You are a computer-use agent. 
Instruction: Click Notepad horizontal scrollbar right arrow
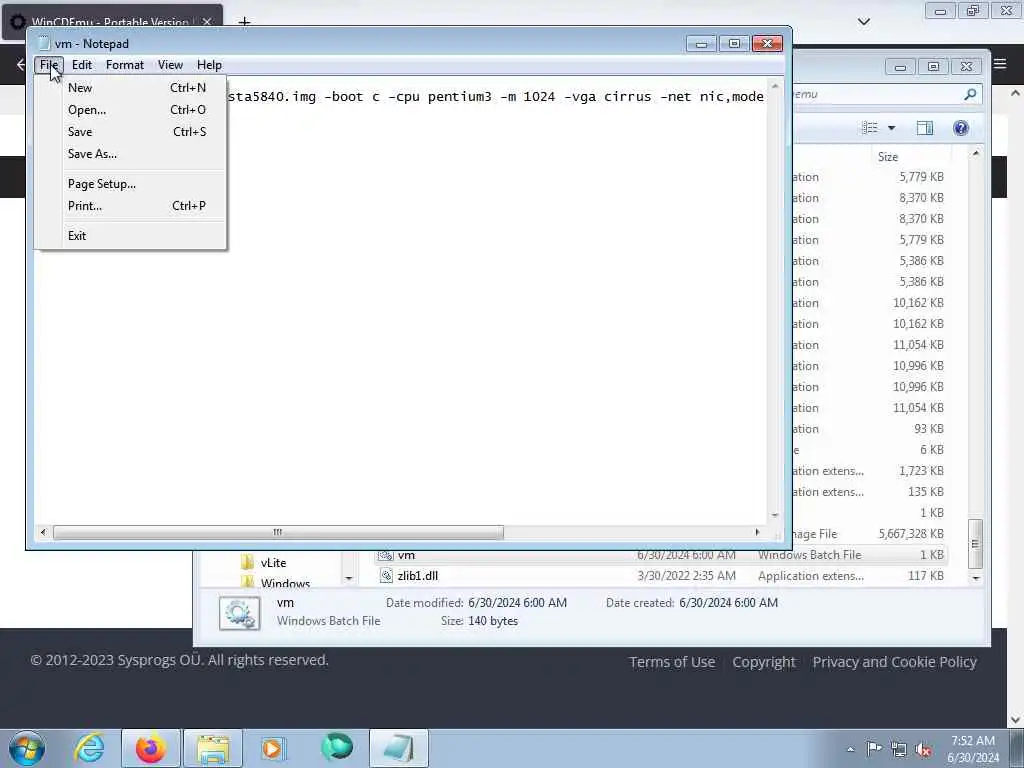pyautogui.click(x=758, y=532)
